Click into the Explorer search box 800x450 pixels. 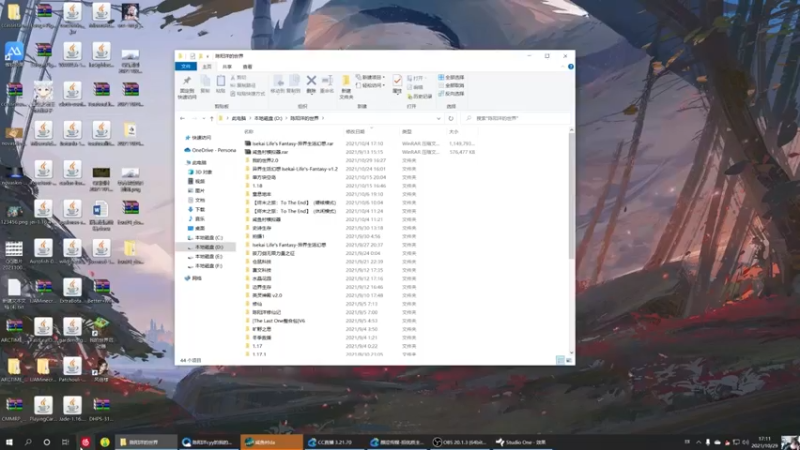coord(517,118)
